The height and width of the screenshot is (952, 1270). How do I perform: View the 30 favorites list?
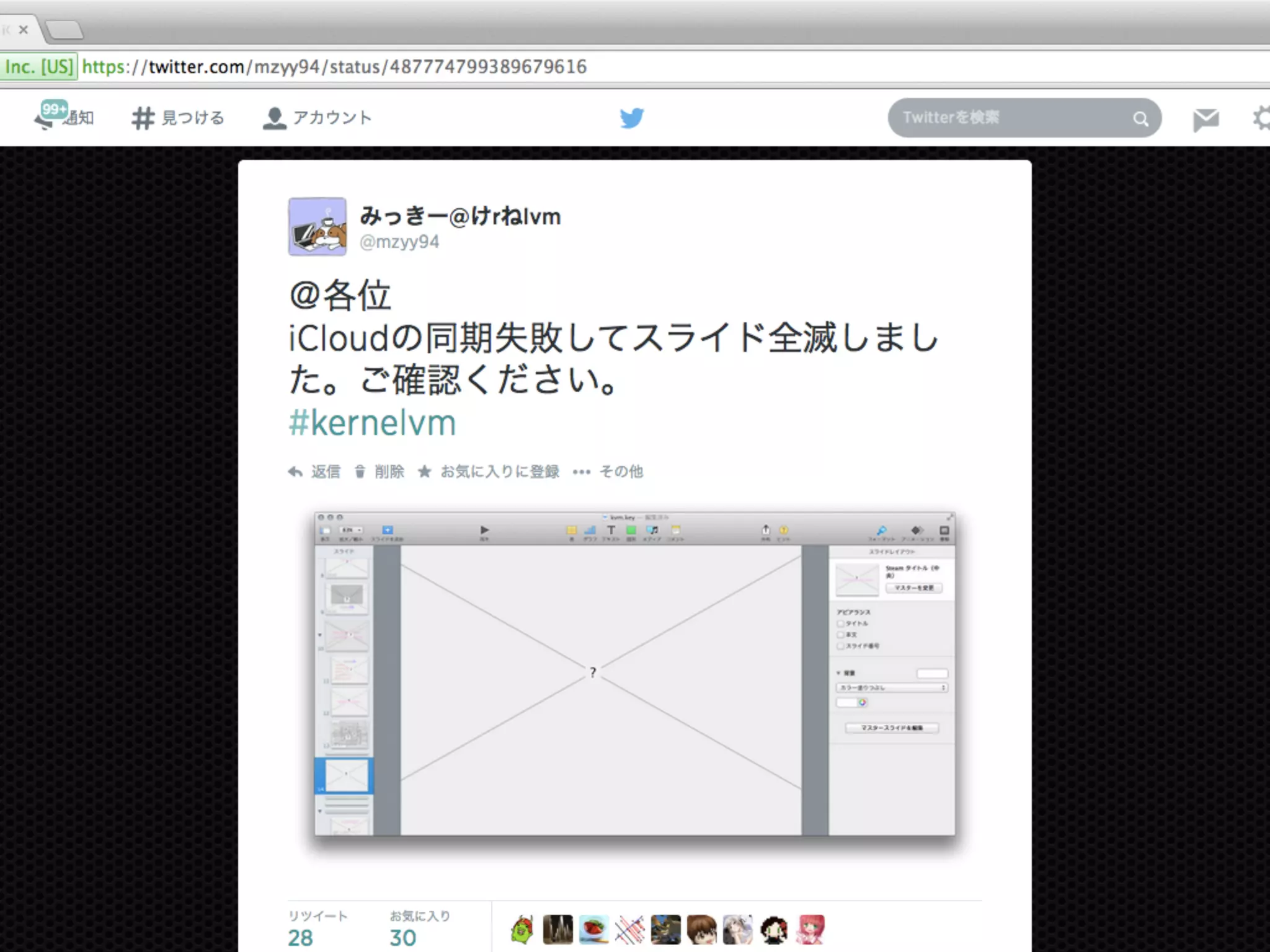click(x=403, y=937)
